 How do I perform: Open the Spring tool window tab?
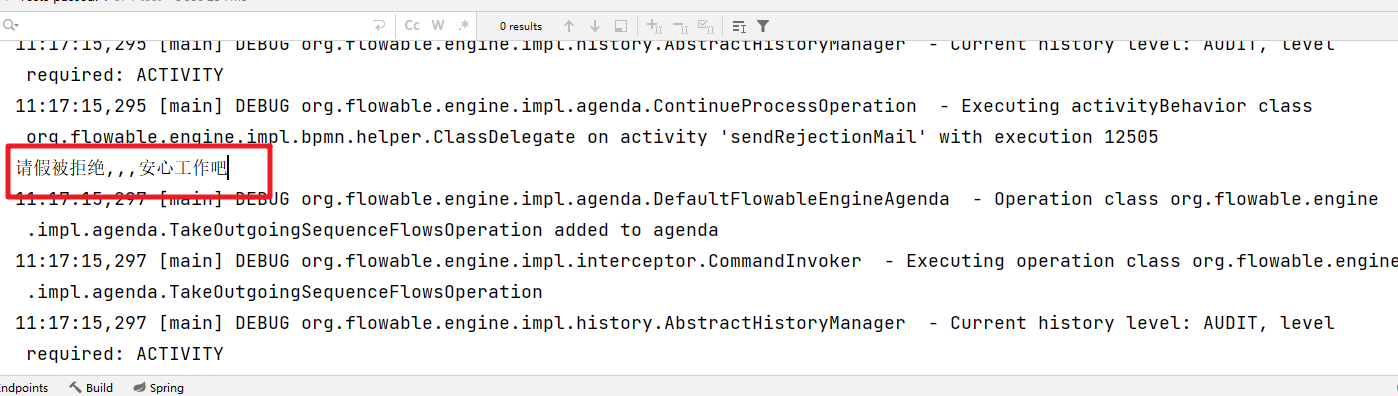(x=159, y=388)
